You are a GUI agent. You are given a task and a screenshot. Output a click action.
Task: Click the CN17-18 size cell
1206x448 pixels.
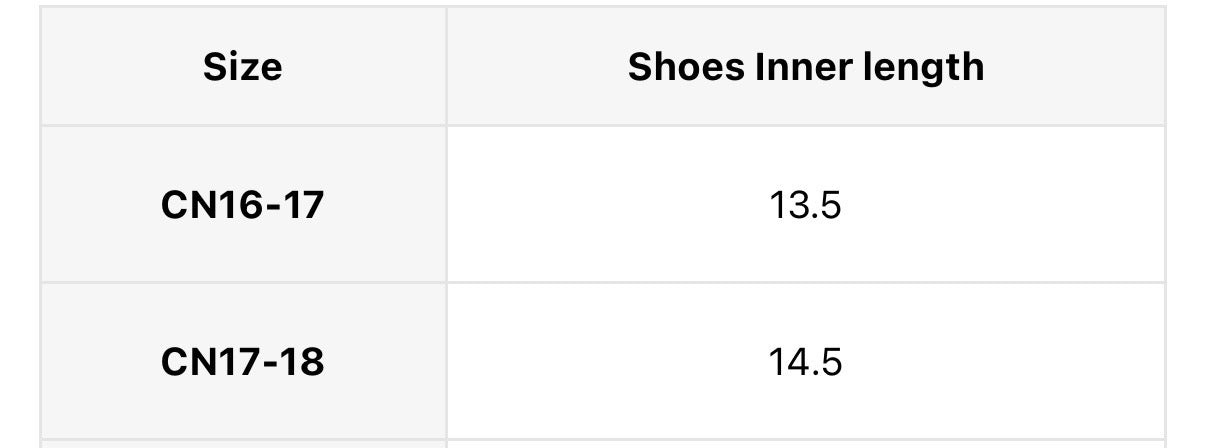click(242, 361)
